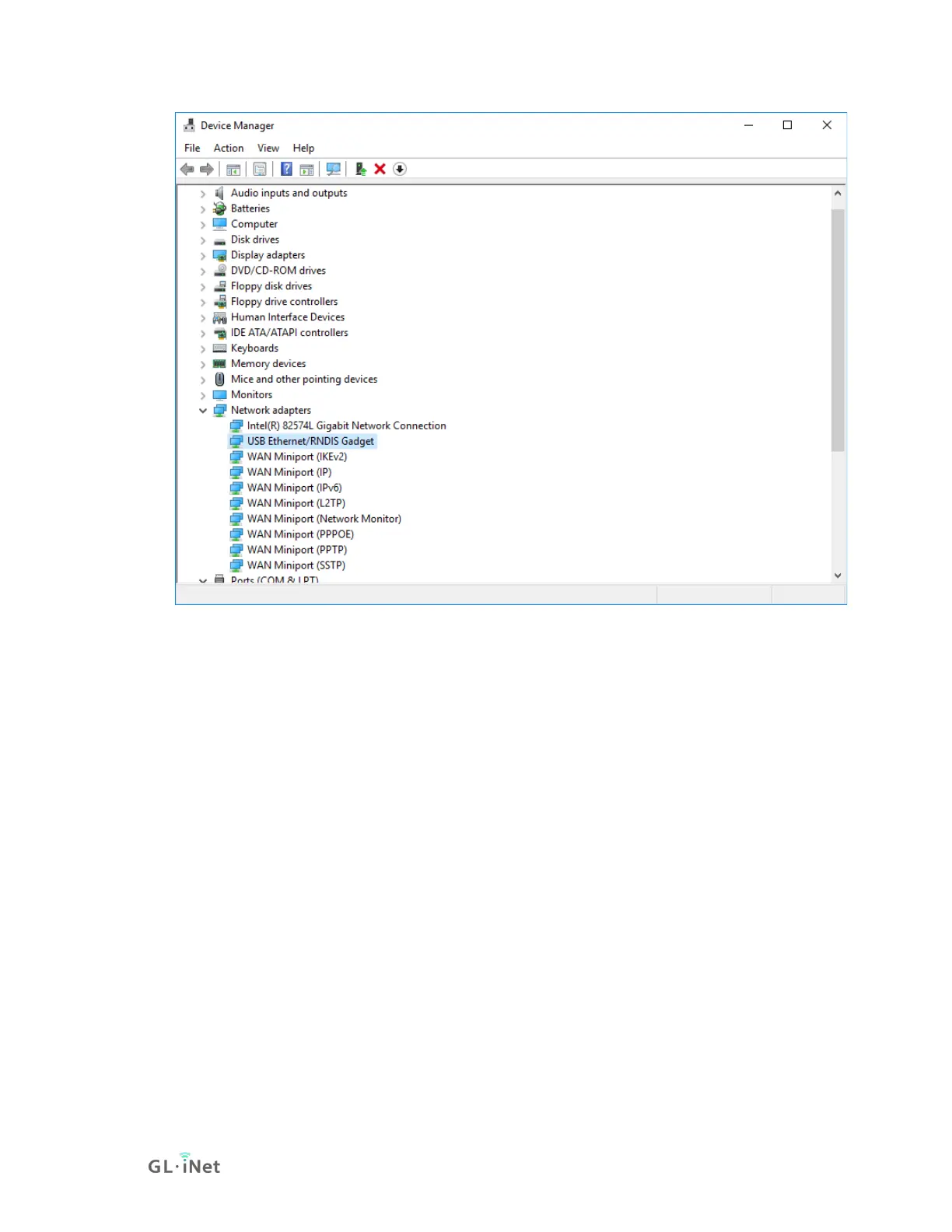
Task: Click the Computer category icon
Action: (220, 224)
